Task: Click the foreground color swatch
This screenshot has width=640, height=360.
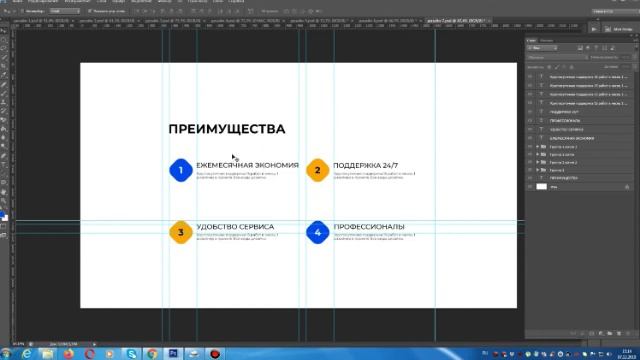Action: [x=2, y=215]
